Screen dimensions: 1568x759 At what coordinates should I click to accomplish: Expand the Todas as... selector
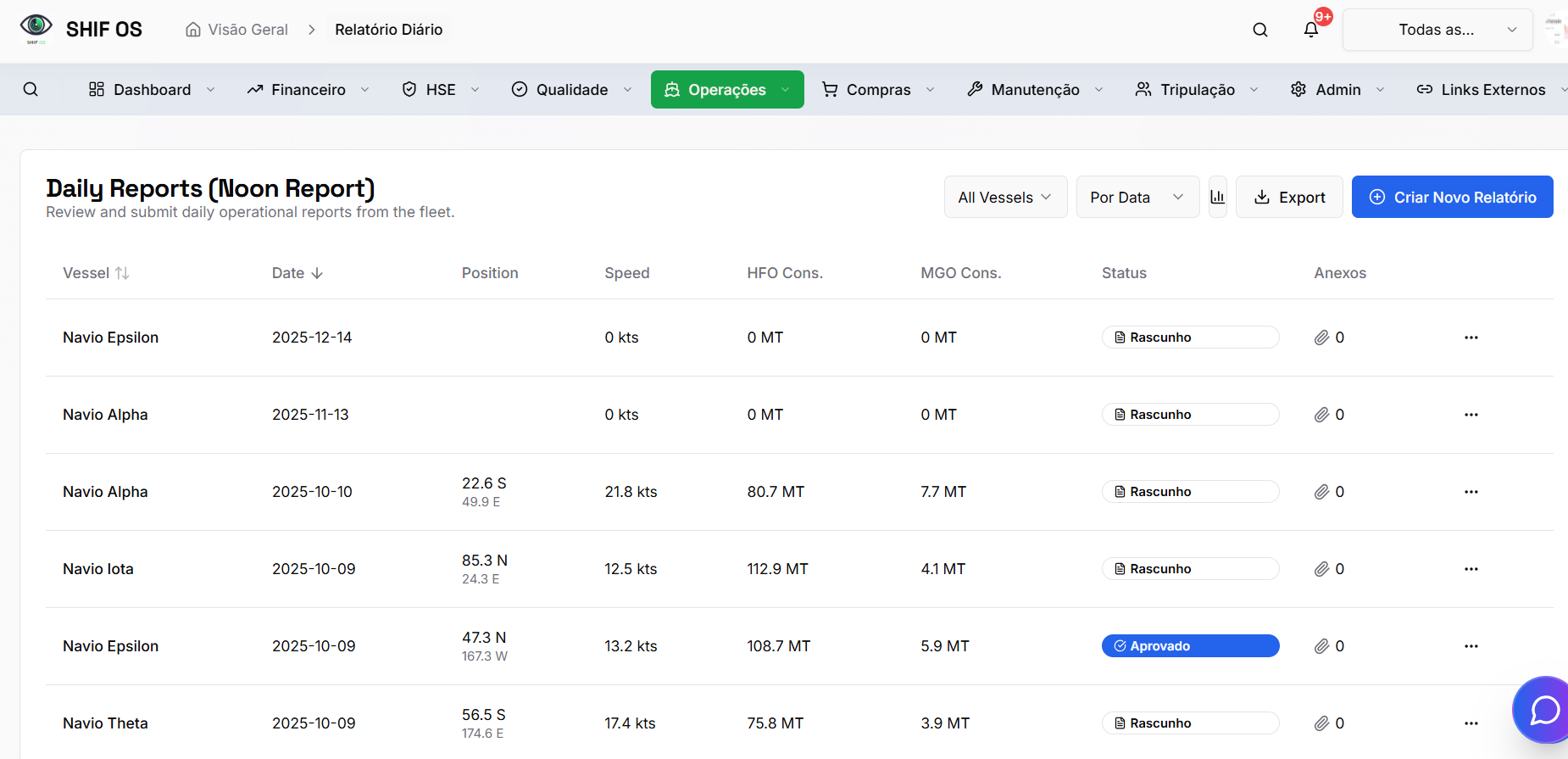click(x=1437, y=30)
